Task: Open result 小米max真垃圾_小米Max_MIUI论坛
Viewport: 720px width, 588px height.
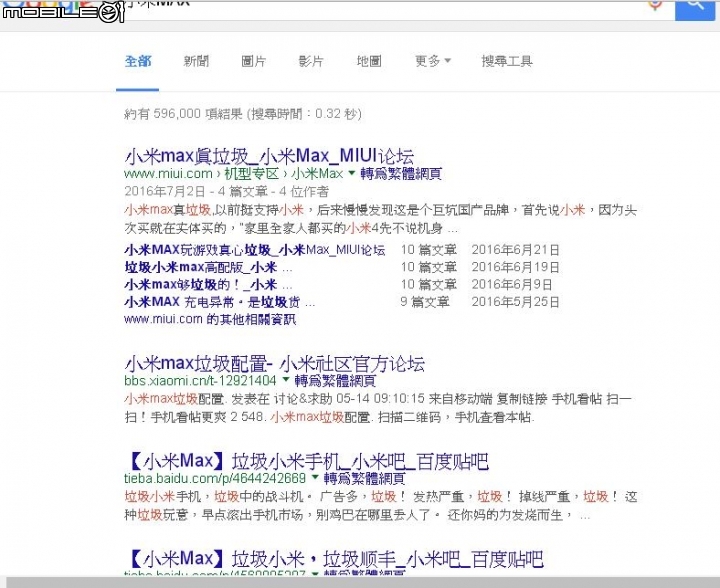Action: click(269, 156)
